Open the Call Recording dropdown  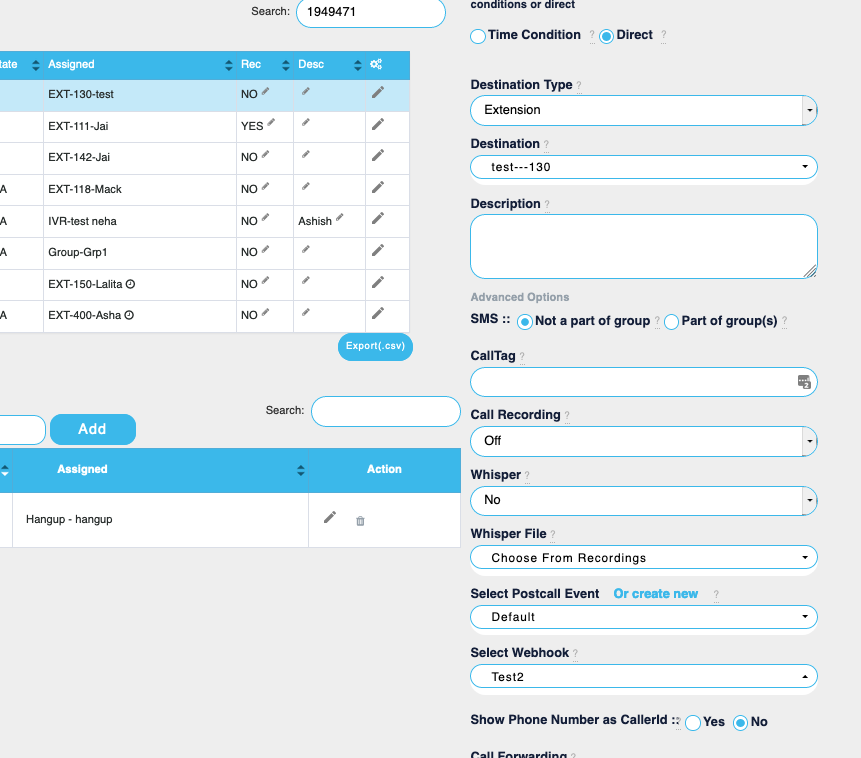point(644,441)
